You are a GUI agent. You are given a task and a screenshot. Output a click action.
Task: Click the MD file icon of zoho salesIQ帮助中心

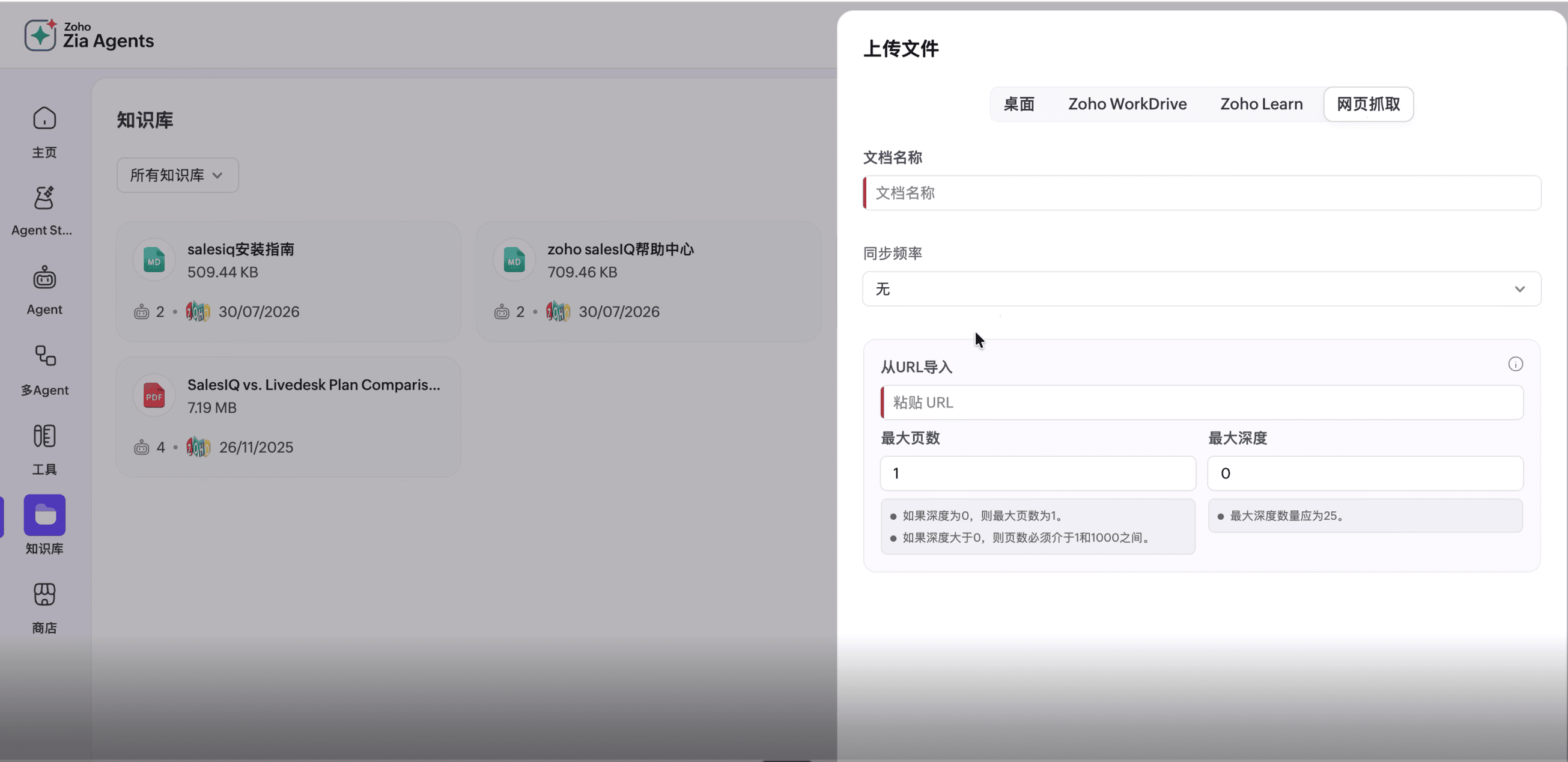(x=514, y=260)
